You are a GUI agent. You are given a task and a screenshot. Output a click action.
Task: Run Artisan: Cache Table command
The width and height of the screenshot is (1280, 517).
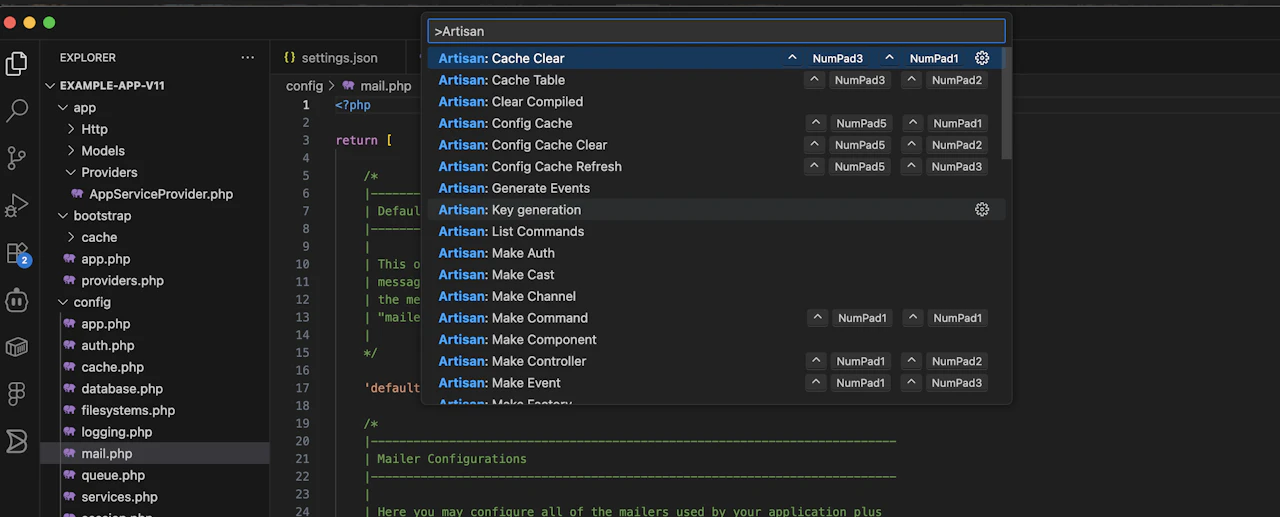coord(716,80)
